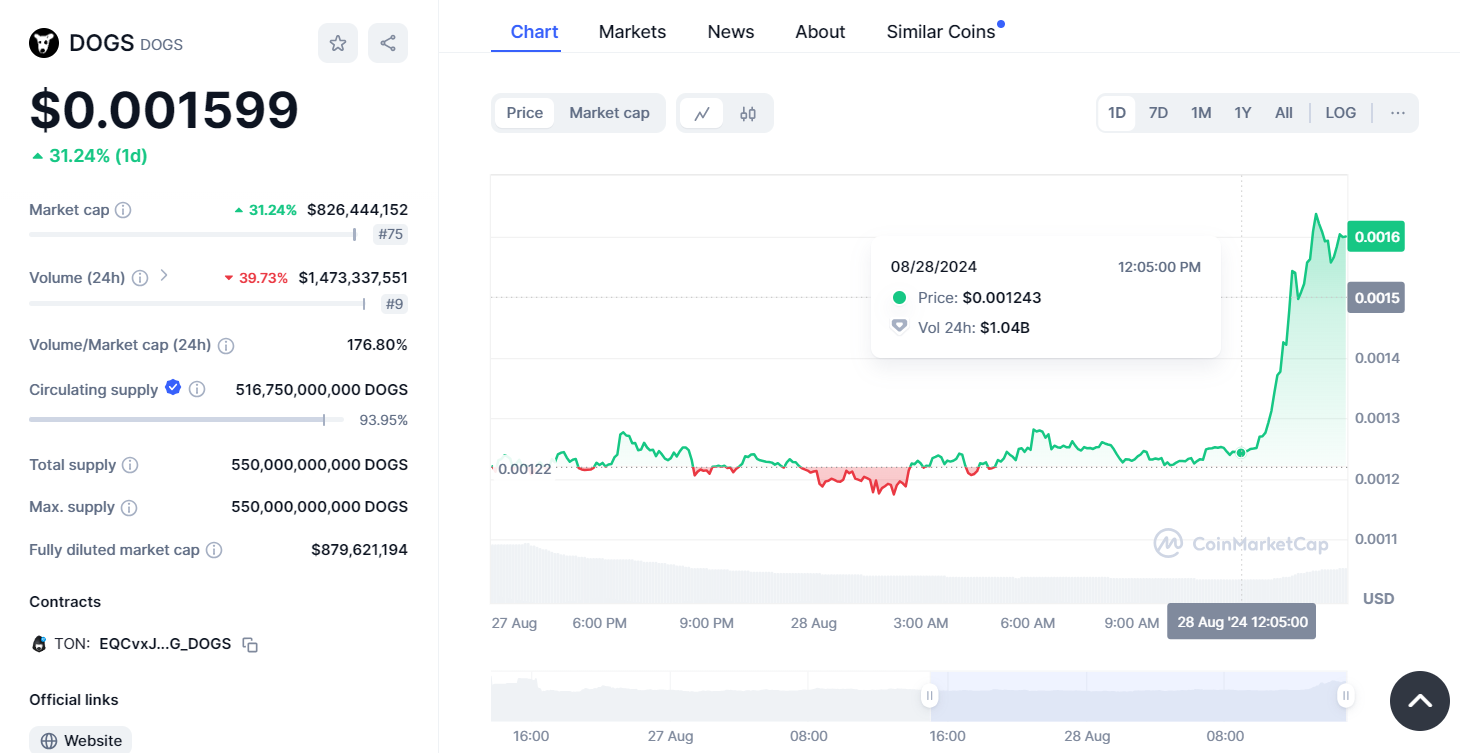The image size is (1460, 753).
Task: Set chart range to 1Y
Action: [1243, 113]
